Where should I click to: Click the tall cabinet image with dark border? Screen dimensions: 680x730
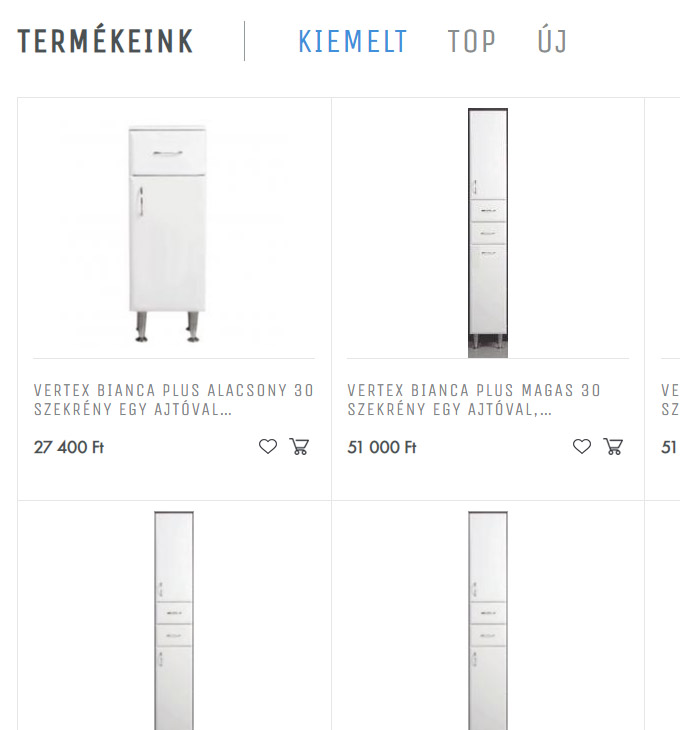coord(488,233)
